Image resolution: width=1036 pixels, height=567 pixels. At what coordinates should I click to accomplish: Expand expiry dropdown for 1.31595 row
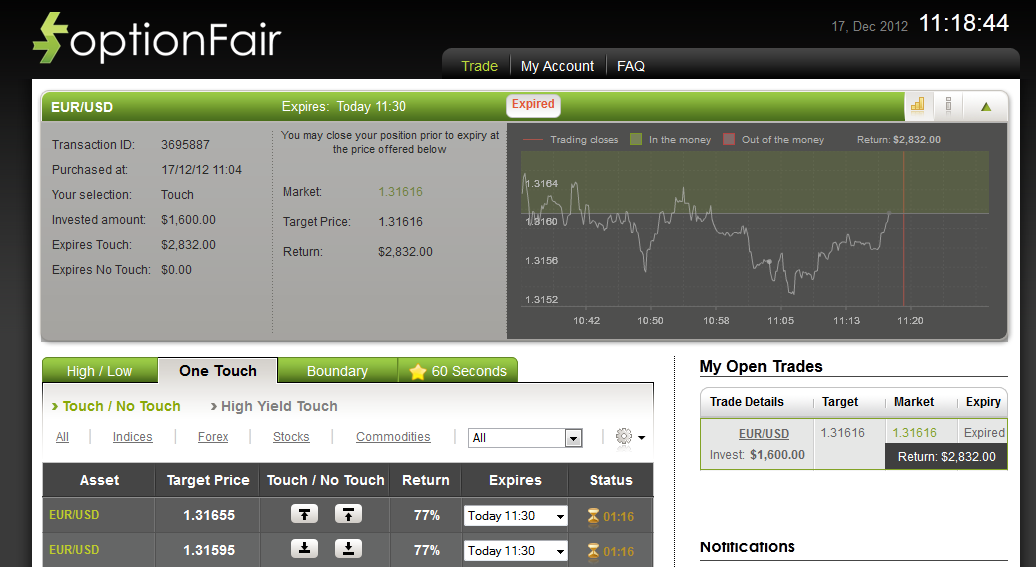515,551
